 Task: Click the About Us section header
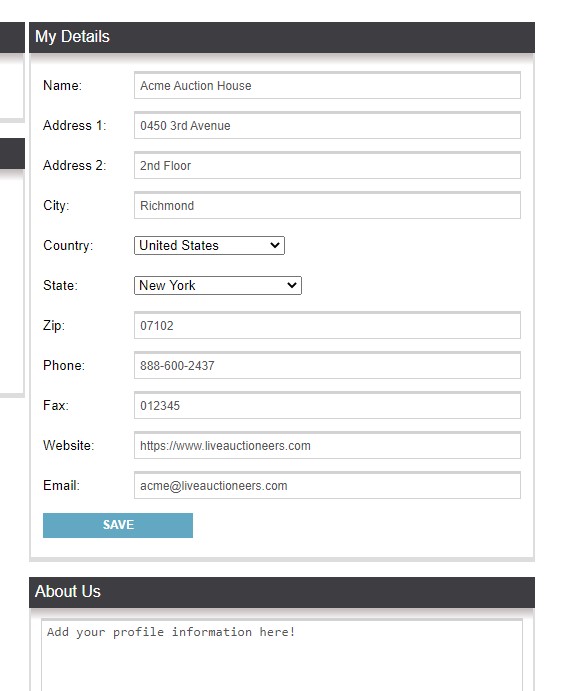[x=282, y=592]
